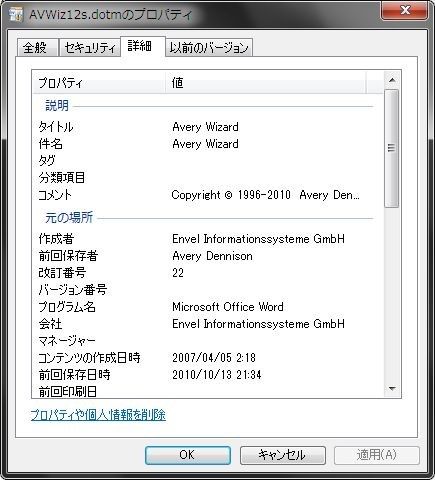
Task: Select the プログラム名 property label
Action: point(67,307)
